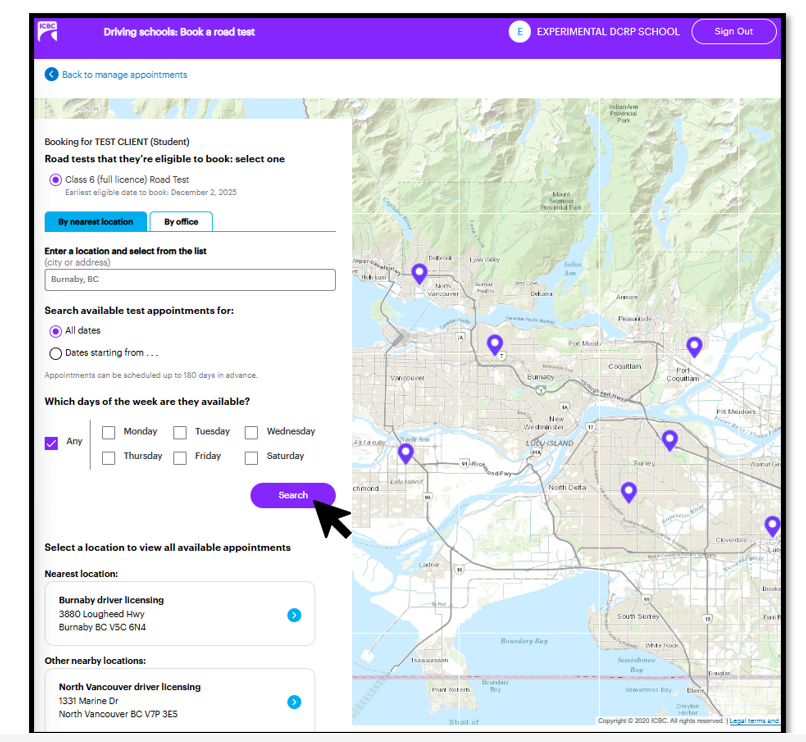Viewport: 806px width, 742px height.
Task: Check the Wednesday checkbox
Action: (251, 432)
